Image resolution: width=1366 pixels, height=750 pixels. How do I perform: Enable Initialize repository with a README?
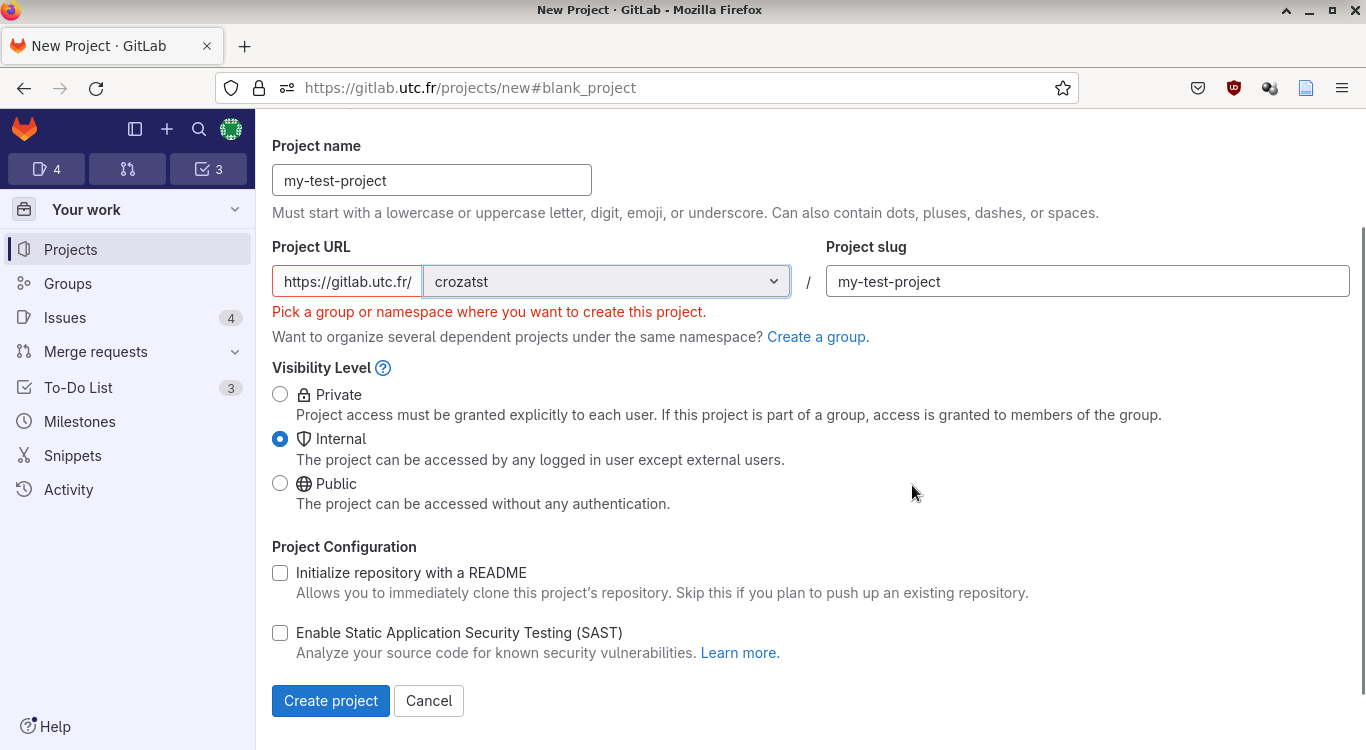pos(280,573)
